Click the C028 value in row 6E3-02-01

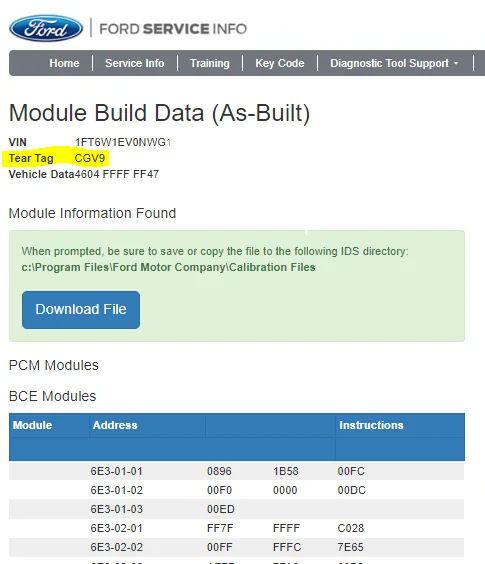click(351, 528)
